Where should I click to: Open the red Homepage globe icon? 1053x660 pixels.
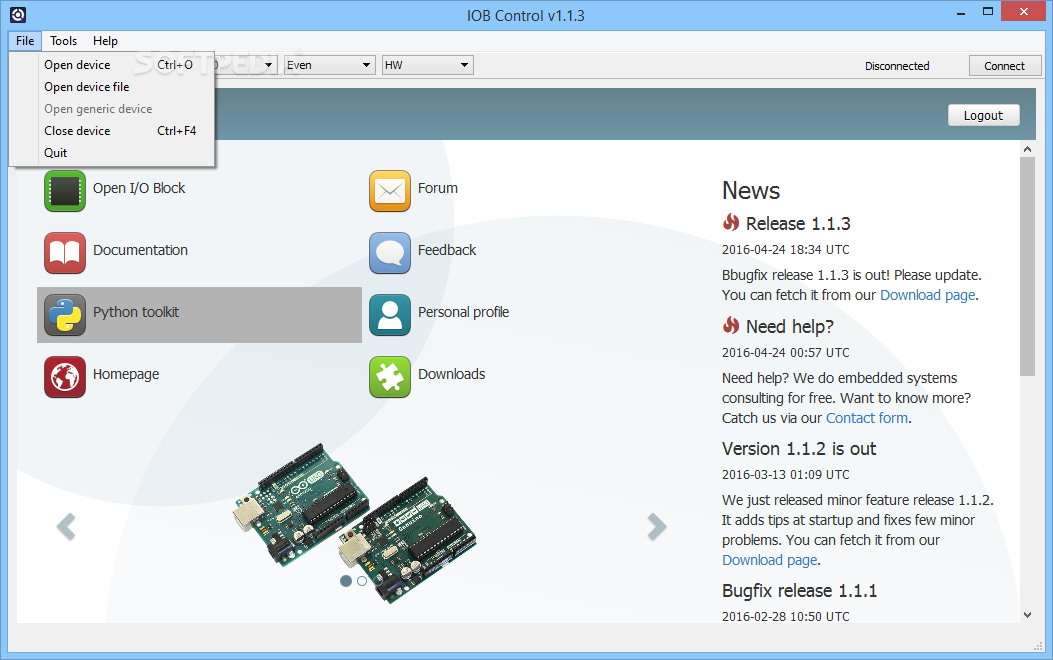click(x=65, y=377)
